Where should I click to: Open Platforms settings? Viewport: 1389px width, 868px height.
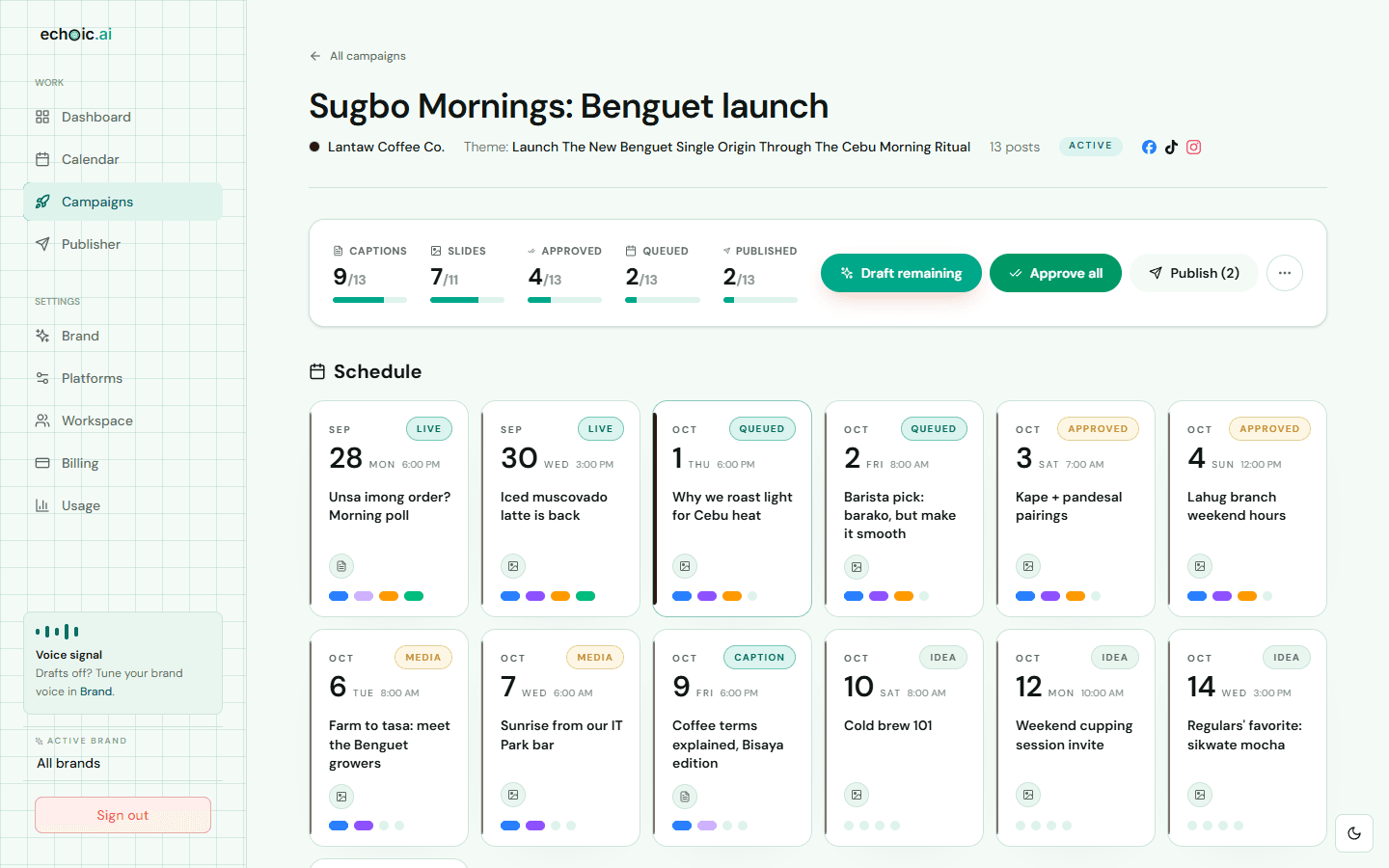(x=123, y=378)
